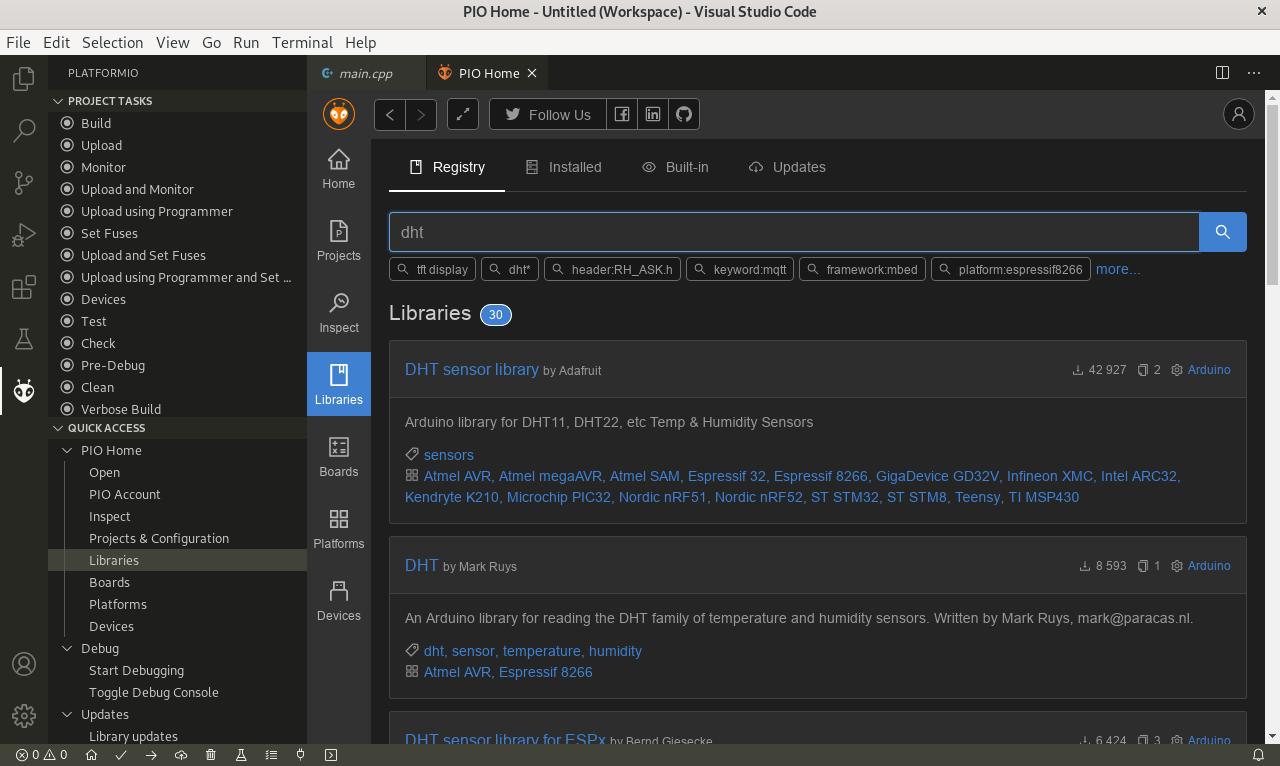Open Boards in PIO sidebar
Viewport: 1280px width, 766px height.
339,457
